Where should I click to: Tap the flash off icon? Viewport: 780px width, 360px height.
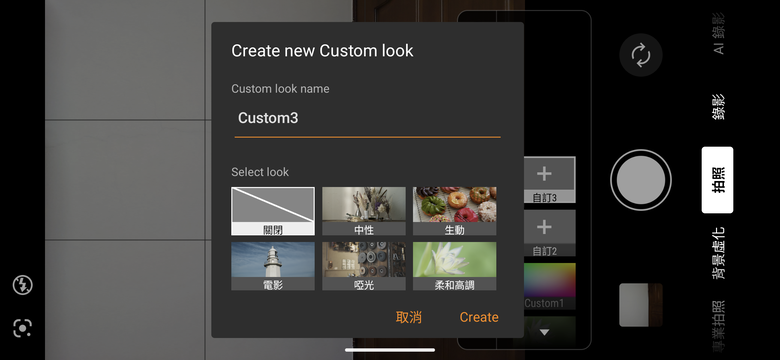[x=22, y=285]
